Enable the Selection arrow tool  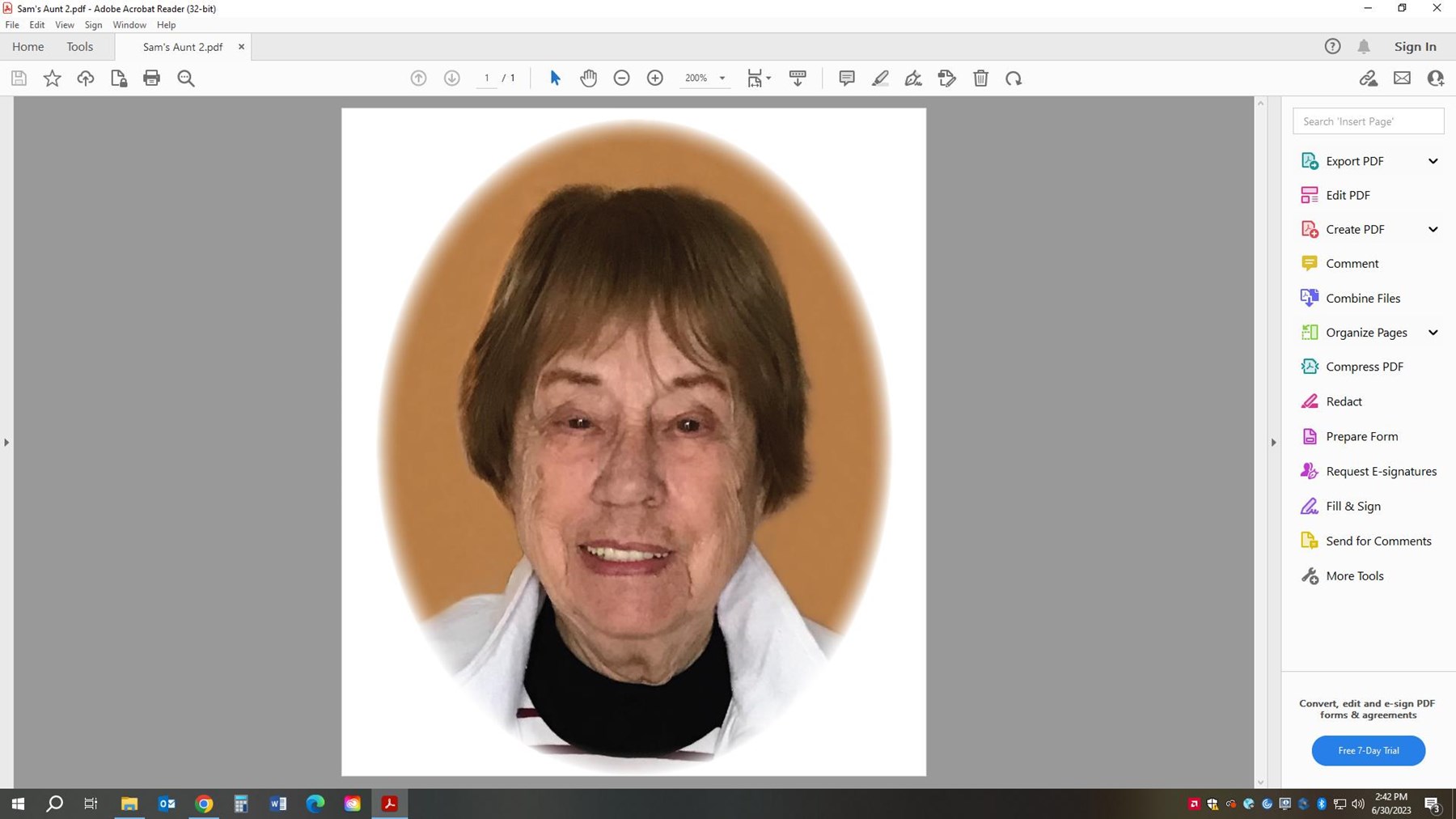(554, 78)
